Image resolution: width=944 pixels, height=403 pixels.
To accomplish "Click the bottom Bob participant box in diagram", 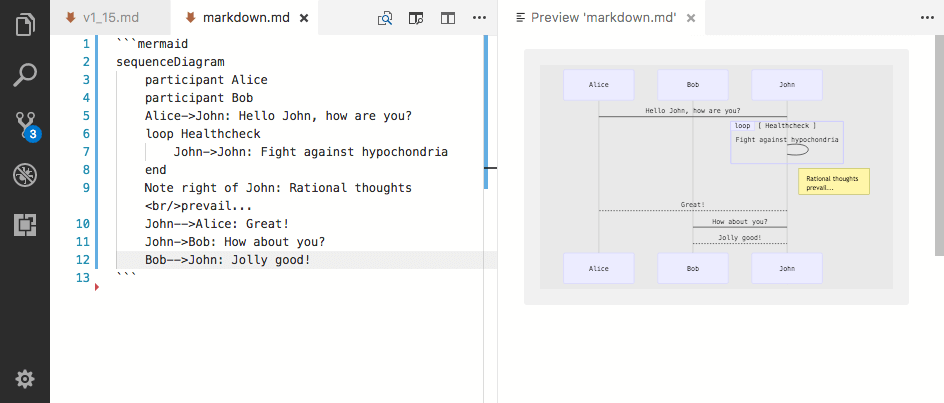I will click(x=693, y=269).
